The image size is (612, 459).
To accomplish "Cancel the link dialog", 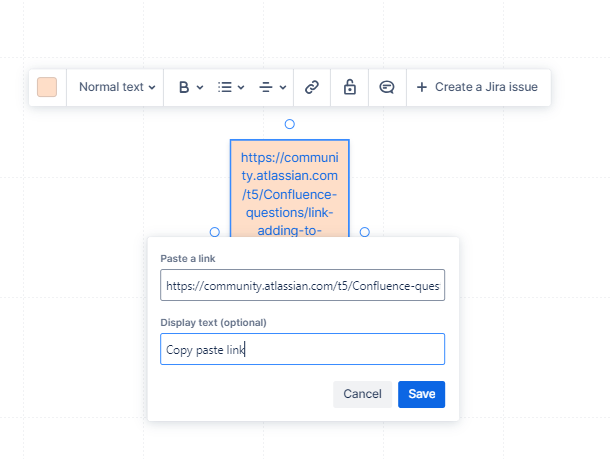I will 362,394.
